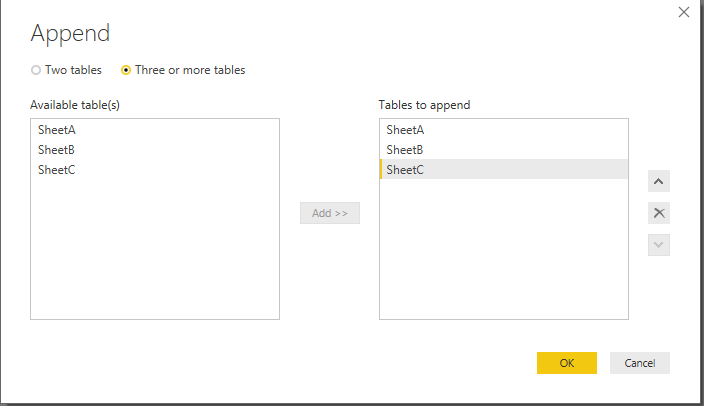The image size is (704, 406).
Task: Click the Append dialog title
Action: pos(69,33)
